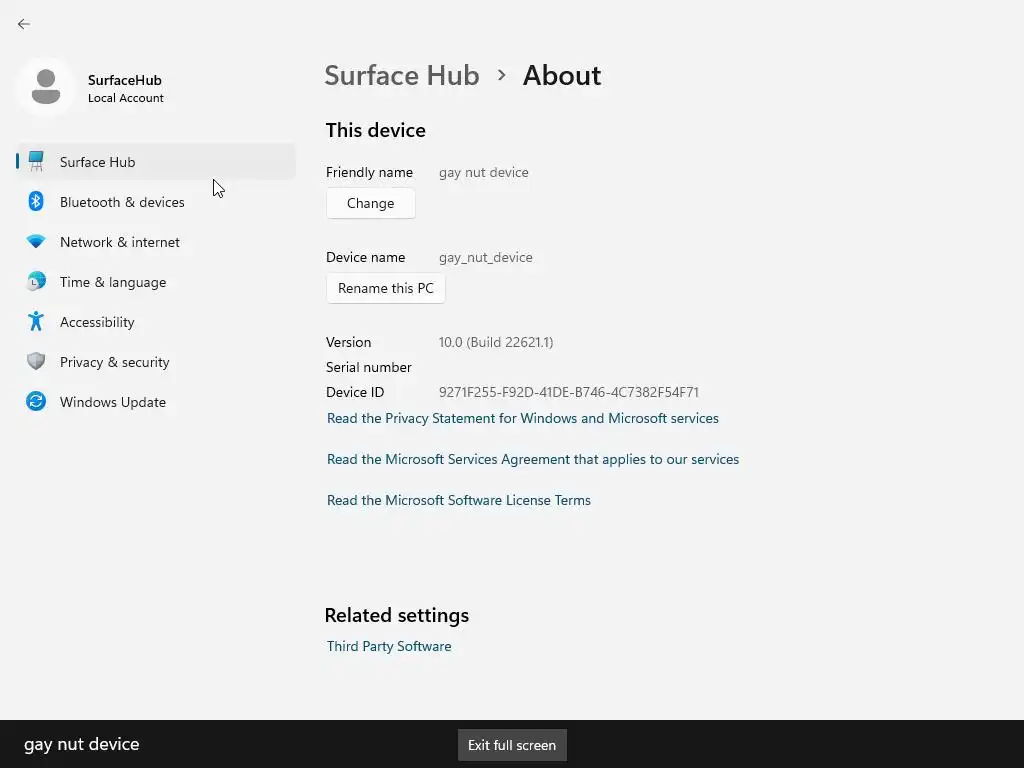Go to Network & internet page
The image size is (1024, 768).
[120, 242]
